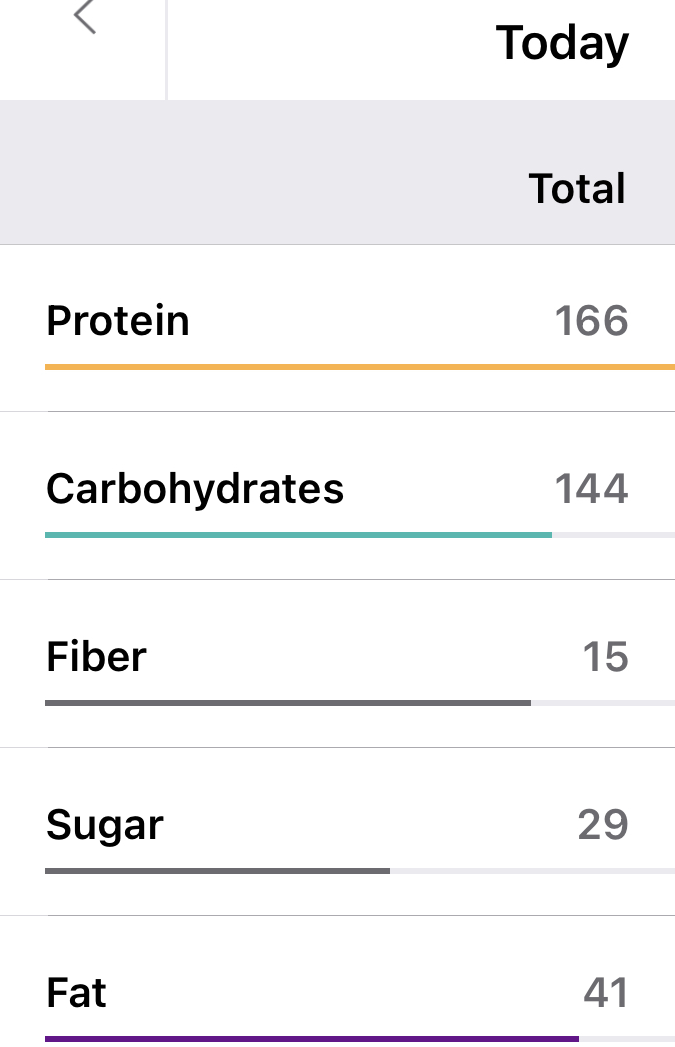Tap the Carbohydrates total value 144
This screenshot has width=675, height=1047.
coord(591,489)
